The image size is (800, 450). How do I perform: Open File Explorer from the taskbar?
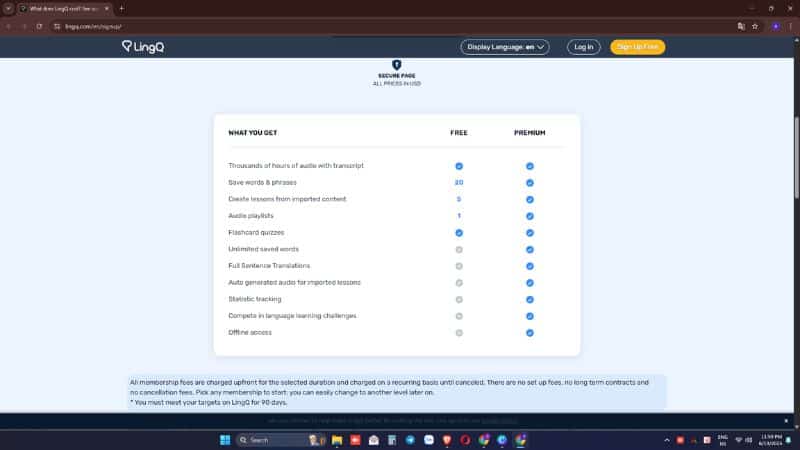click(x=338, y=440)
